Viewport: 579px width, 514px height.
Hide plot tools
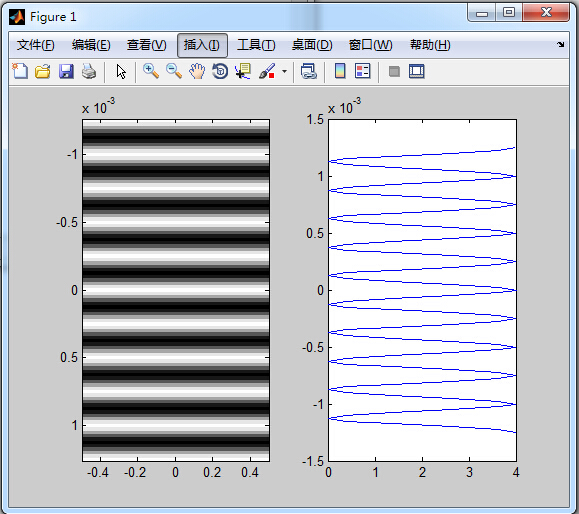pos(394,71)
